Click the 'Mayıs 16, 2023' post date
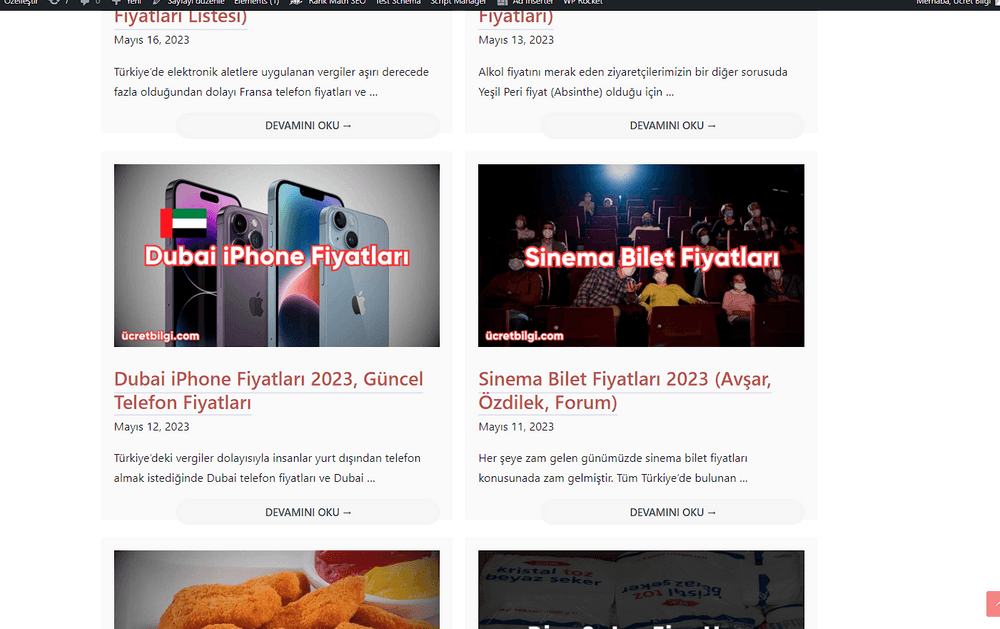1000x629 pixels. tap(152, 40)
